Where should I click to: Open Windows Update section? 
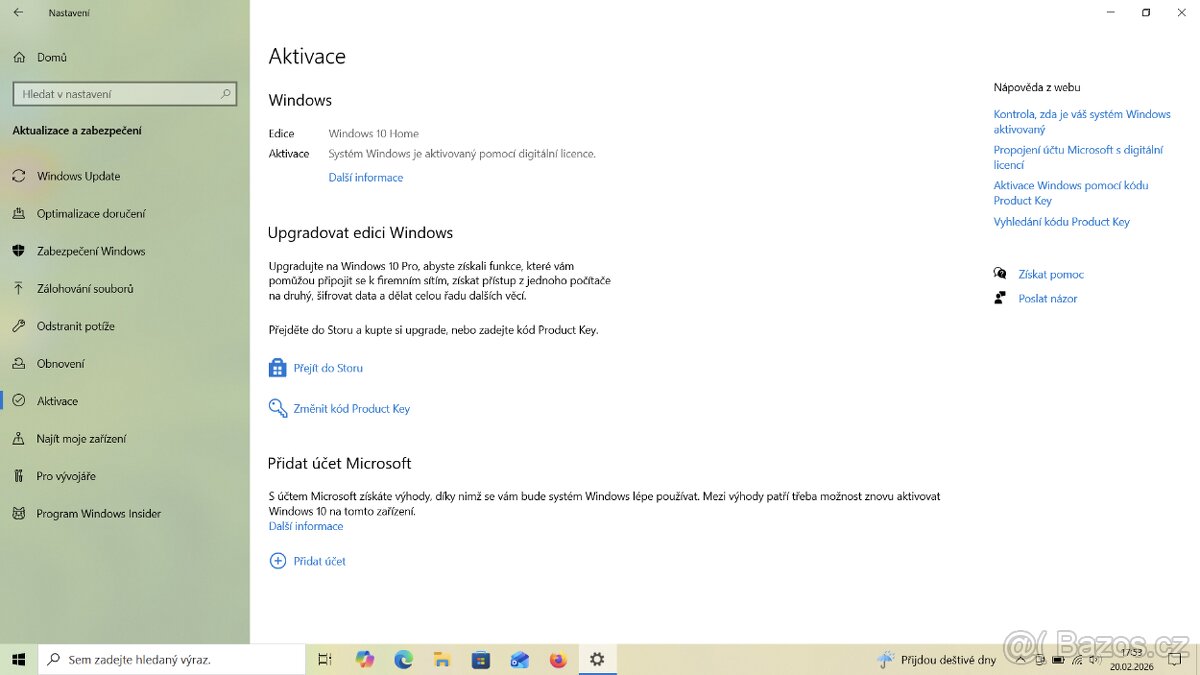(x=78, y=176)
